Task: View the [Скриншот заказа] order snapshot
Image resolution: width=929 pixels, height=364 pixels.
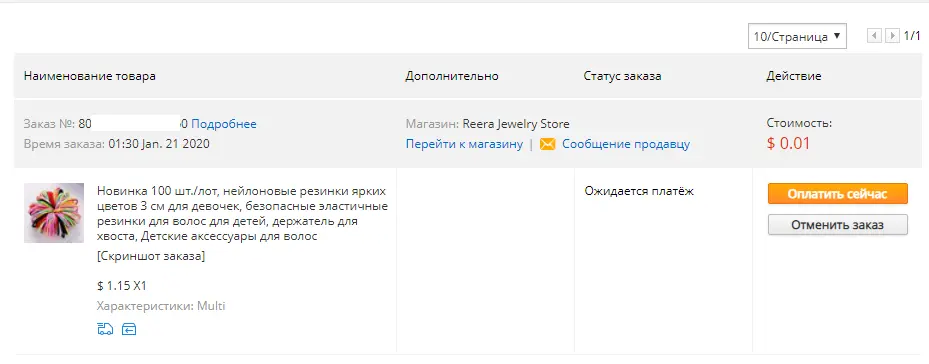Action: (x=150, y=256)
